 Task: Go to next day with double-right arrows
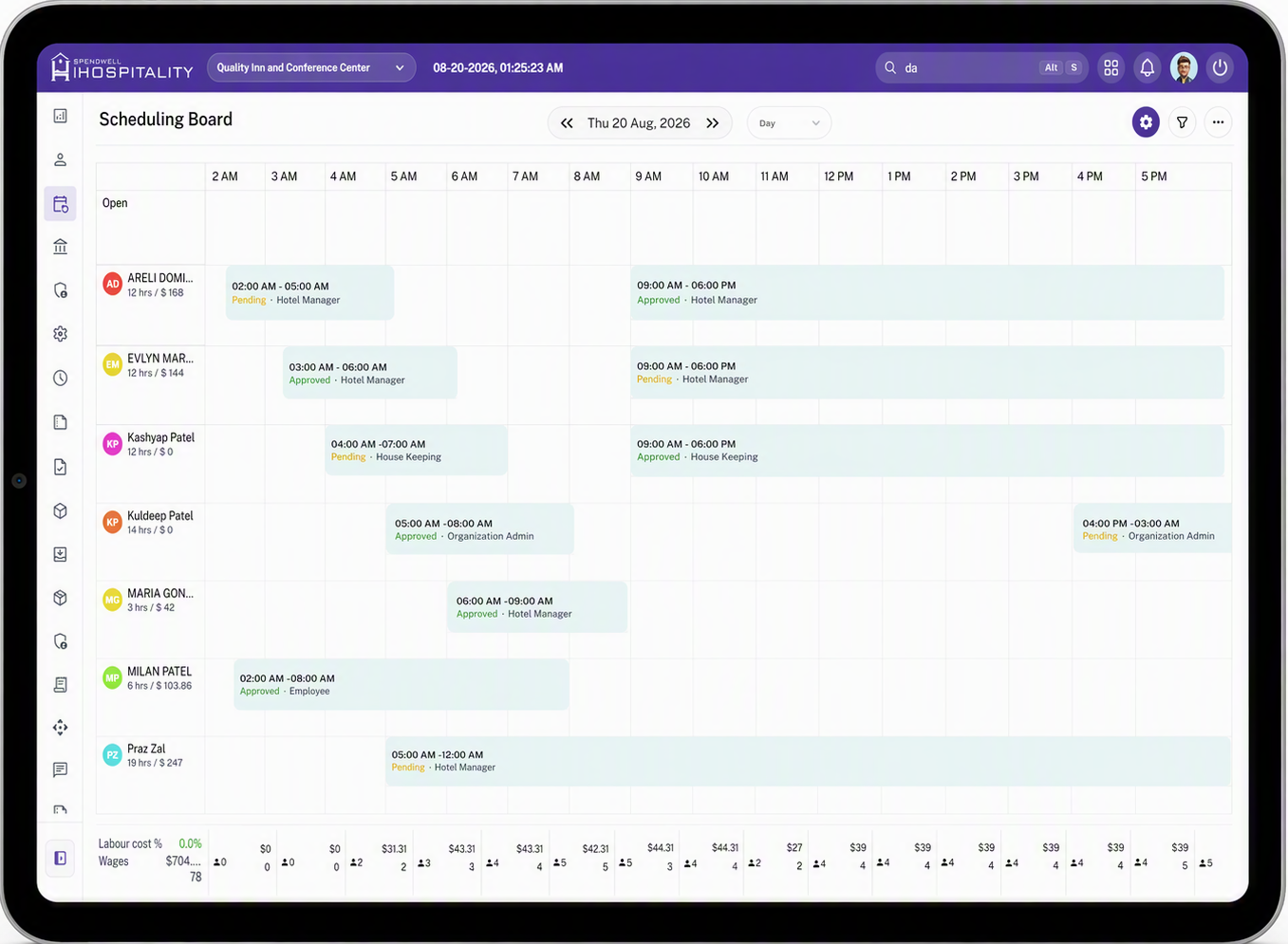pos(713,123)
